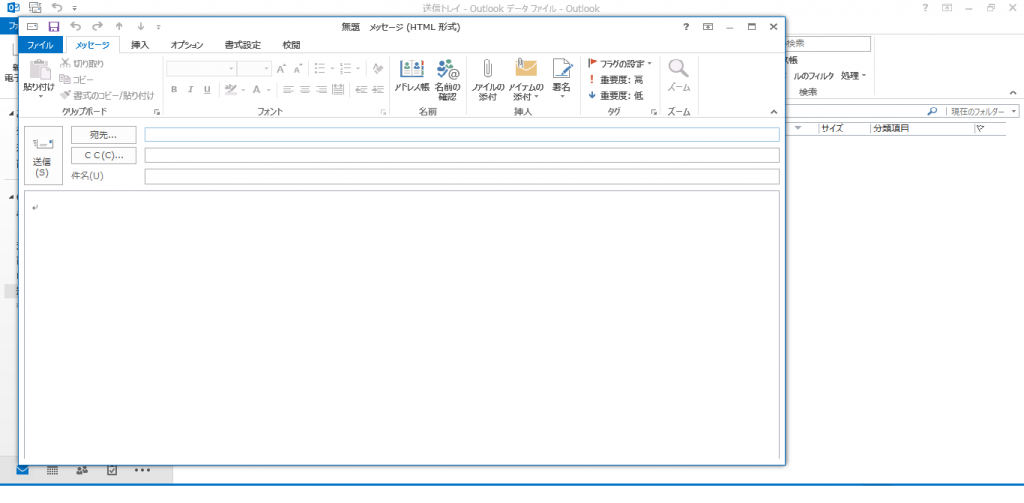This screenshot has height=503, width=1024.
Task: Undo the last action in message window
Action: [x=75, y=27]
